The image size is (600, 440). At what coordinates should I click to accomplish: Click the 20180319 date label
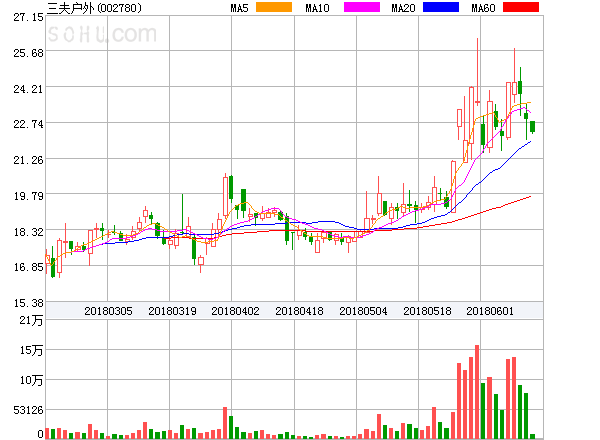pyautogui.click(x=172, y=311)
